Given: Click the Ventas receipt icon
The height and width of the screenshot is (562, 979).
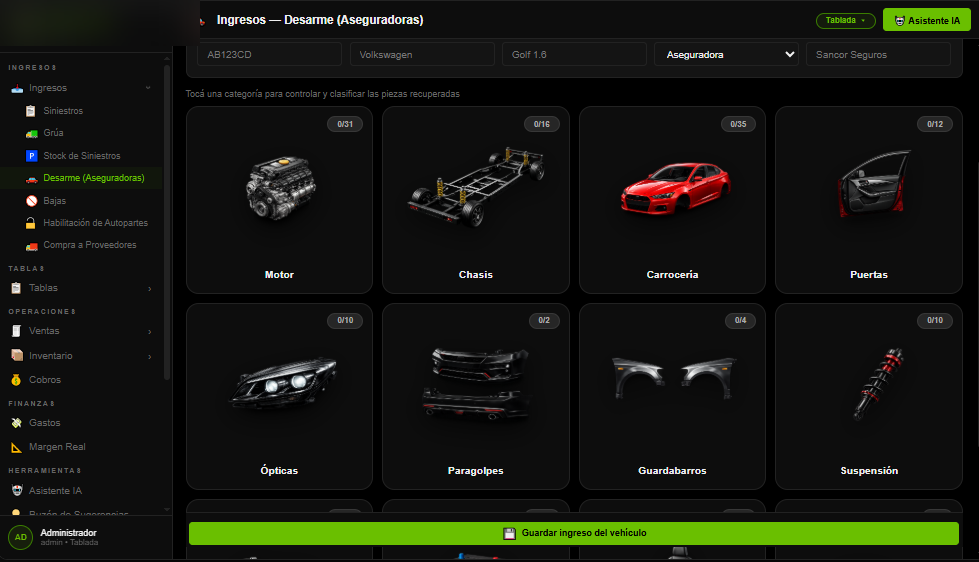Looking at the screenshot, I should (x=16, y=331).
